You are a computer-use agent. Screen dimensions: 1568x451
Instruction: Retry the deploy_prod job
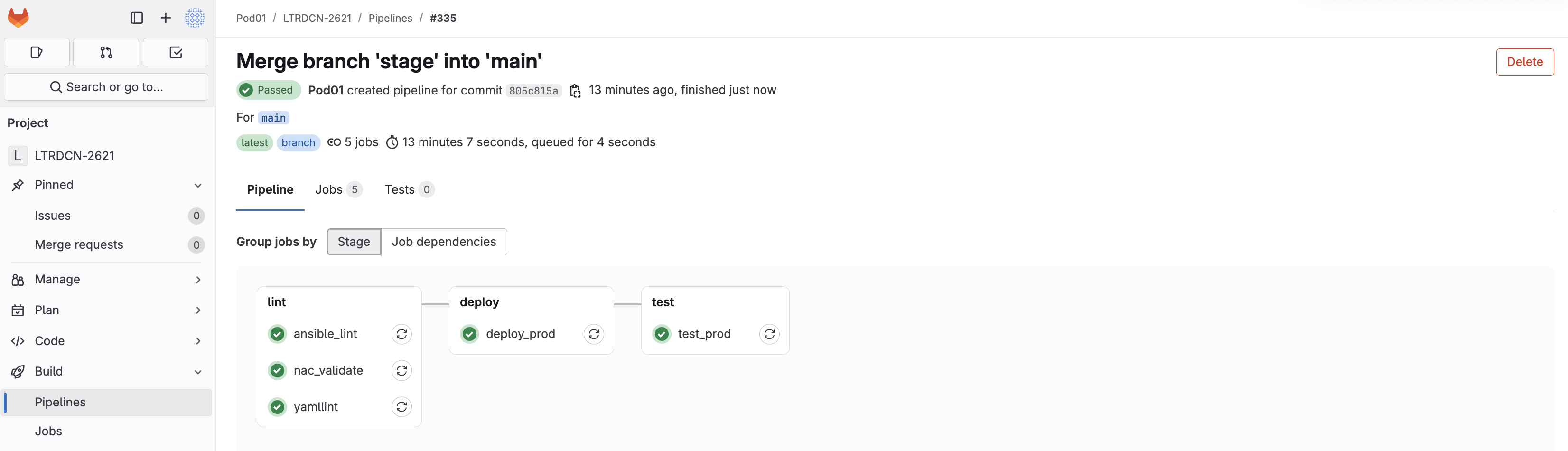tap(594, 334)
